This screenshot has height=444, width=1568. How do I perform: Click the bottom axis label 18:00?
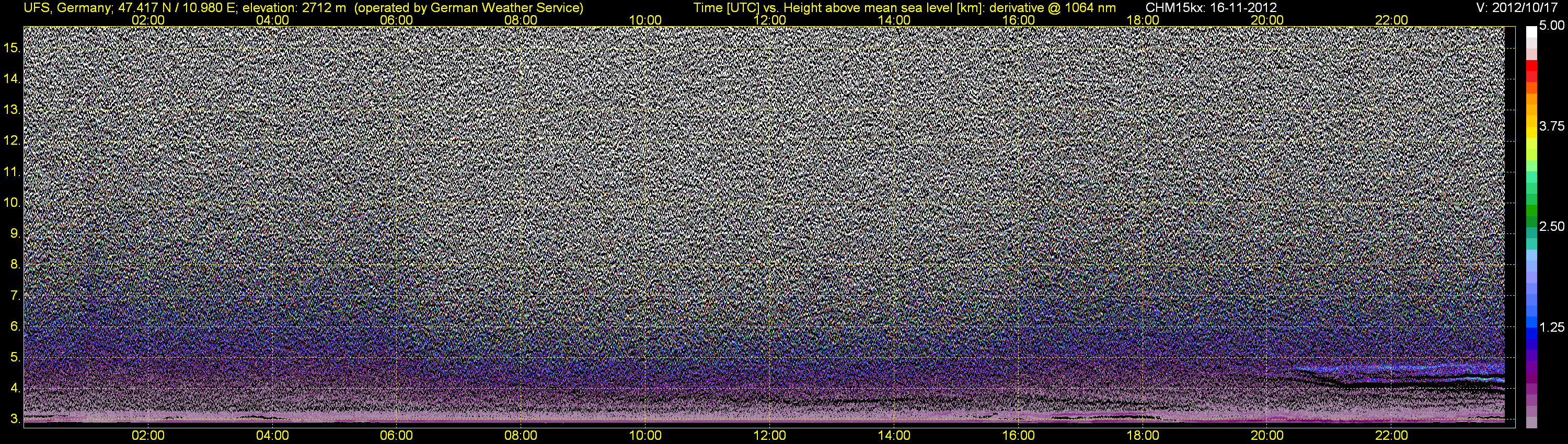[x=1143, y=436]
